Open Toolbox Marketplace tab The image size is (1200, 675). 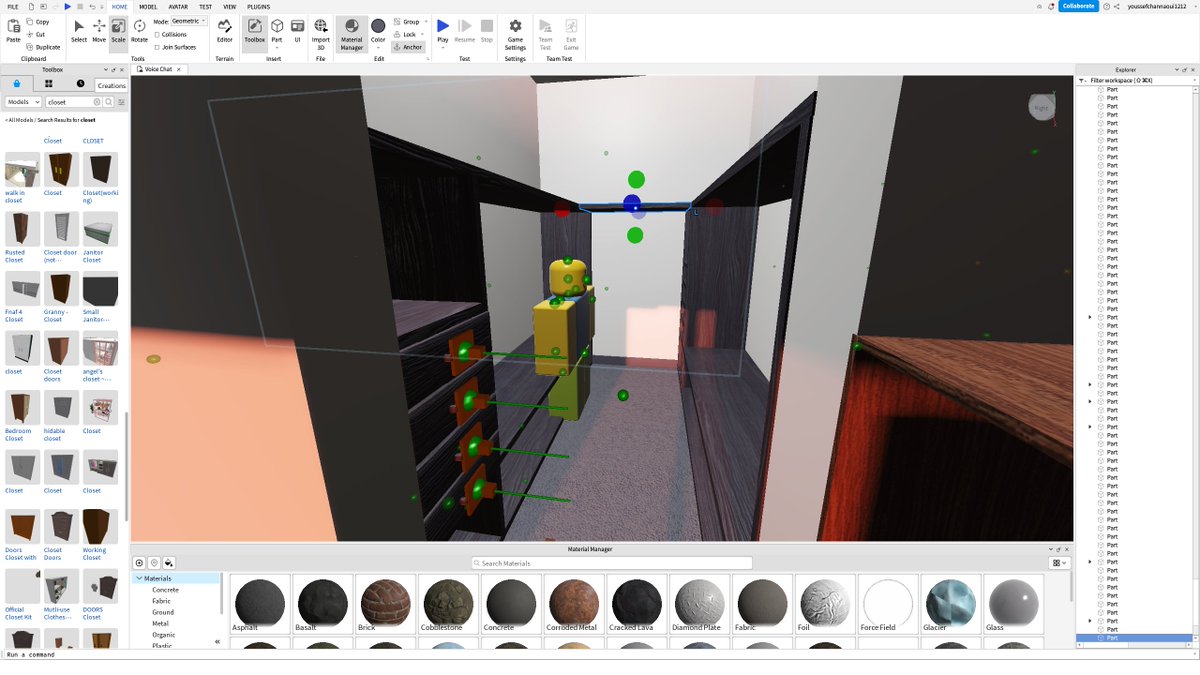tap(16, 84)
